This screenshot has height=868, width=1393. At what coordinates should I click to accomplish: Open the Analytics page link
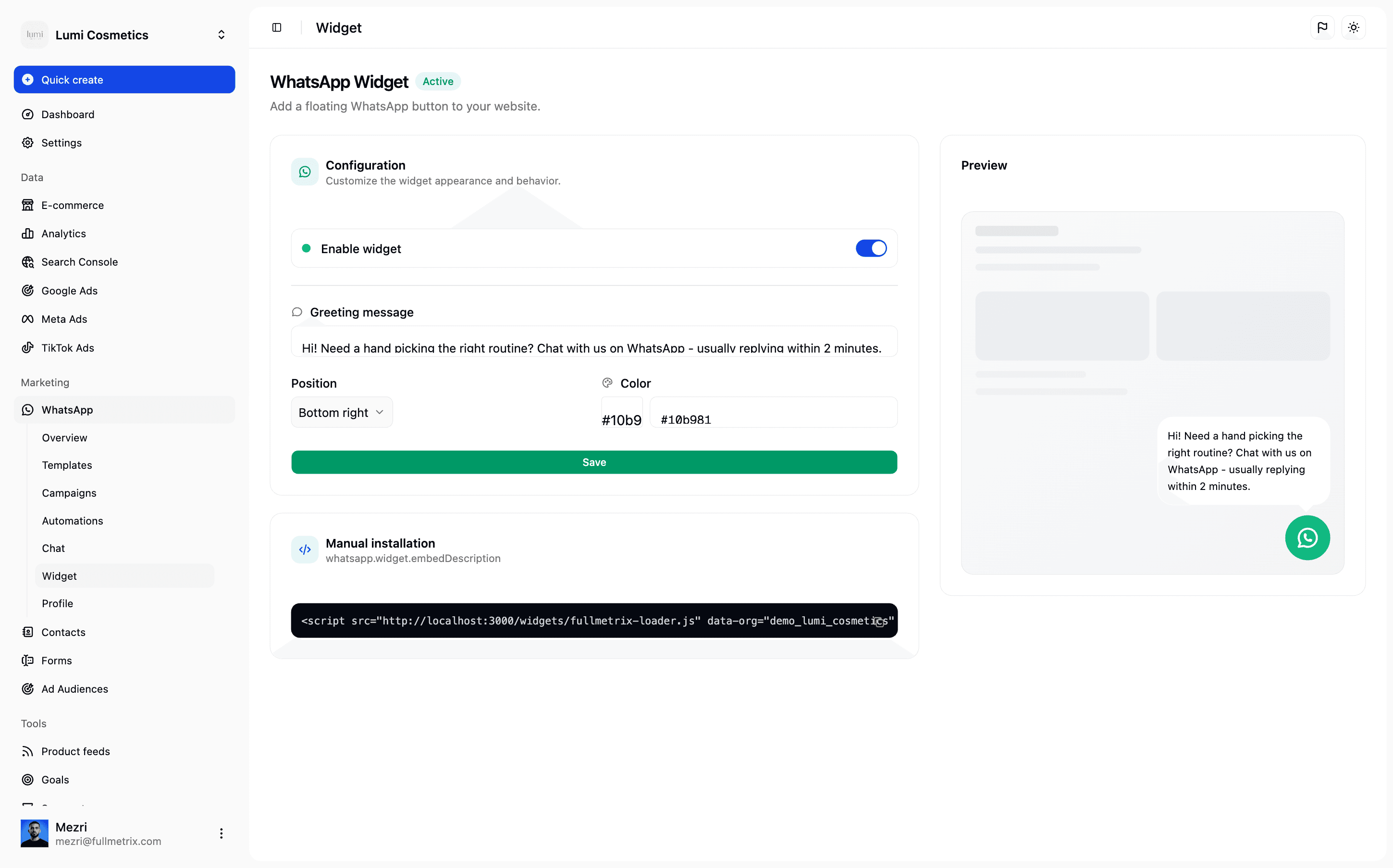(124, 233)
